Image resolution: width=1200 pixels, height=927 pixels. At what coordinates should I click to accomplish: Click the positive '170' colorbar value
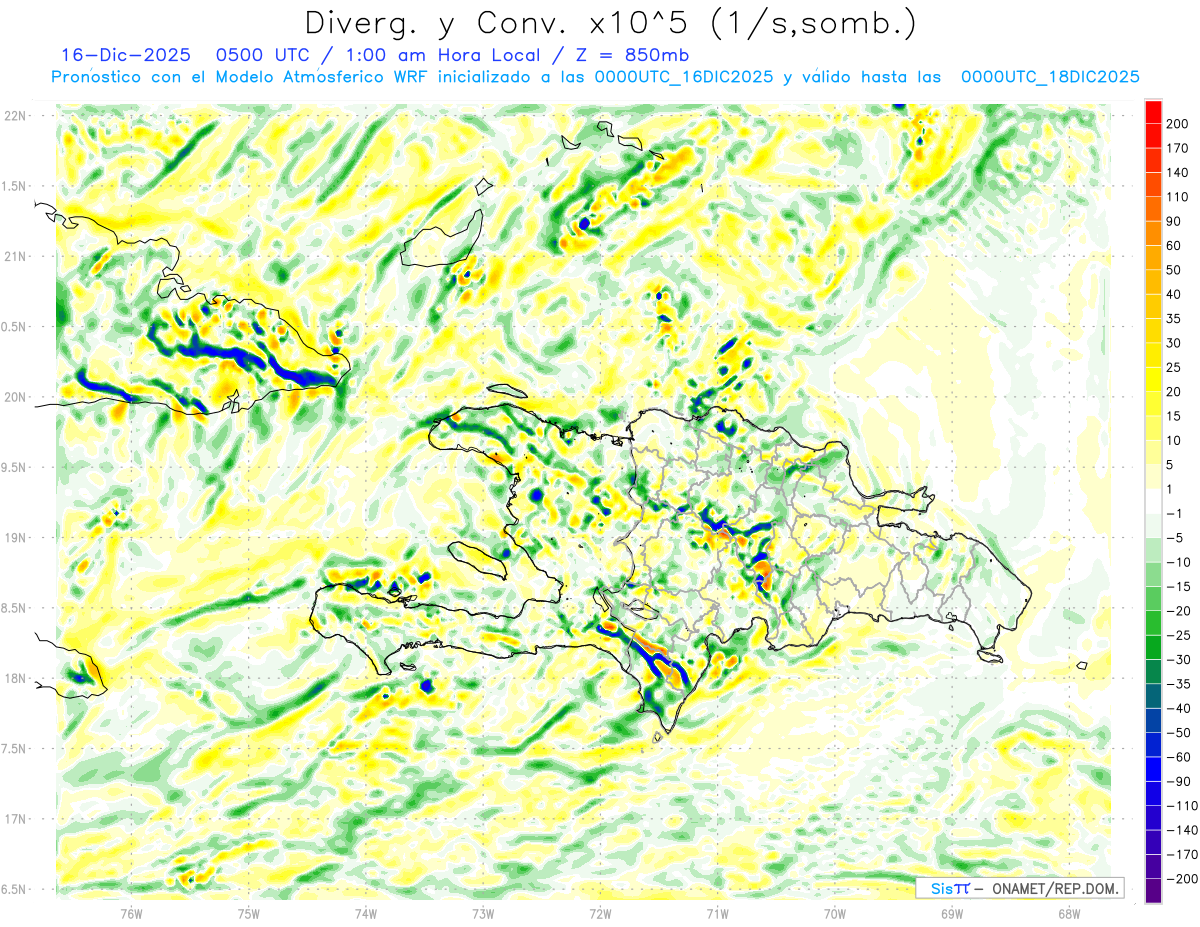coord(1177,148)
